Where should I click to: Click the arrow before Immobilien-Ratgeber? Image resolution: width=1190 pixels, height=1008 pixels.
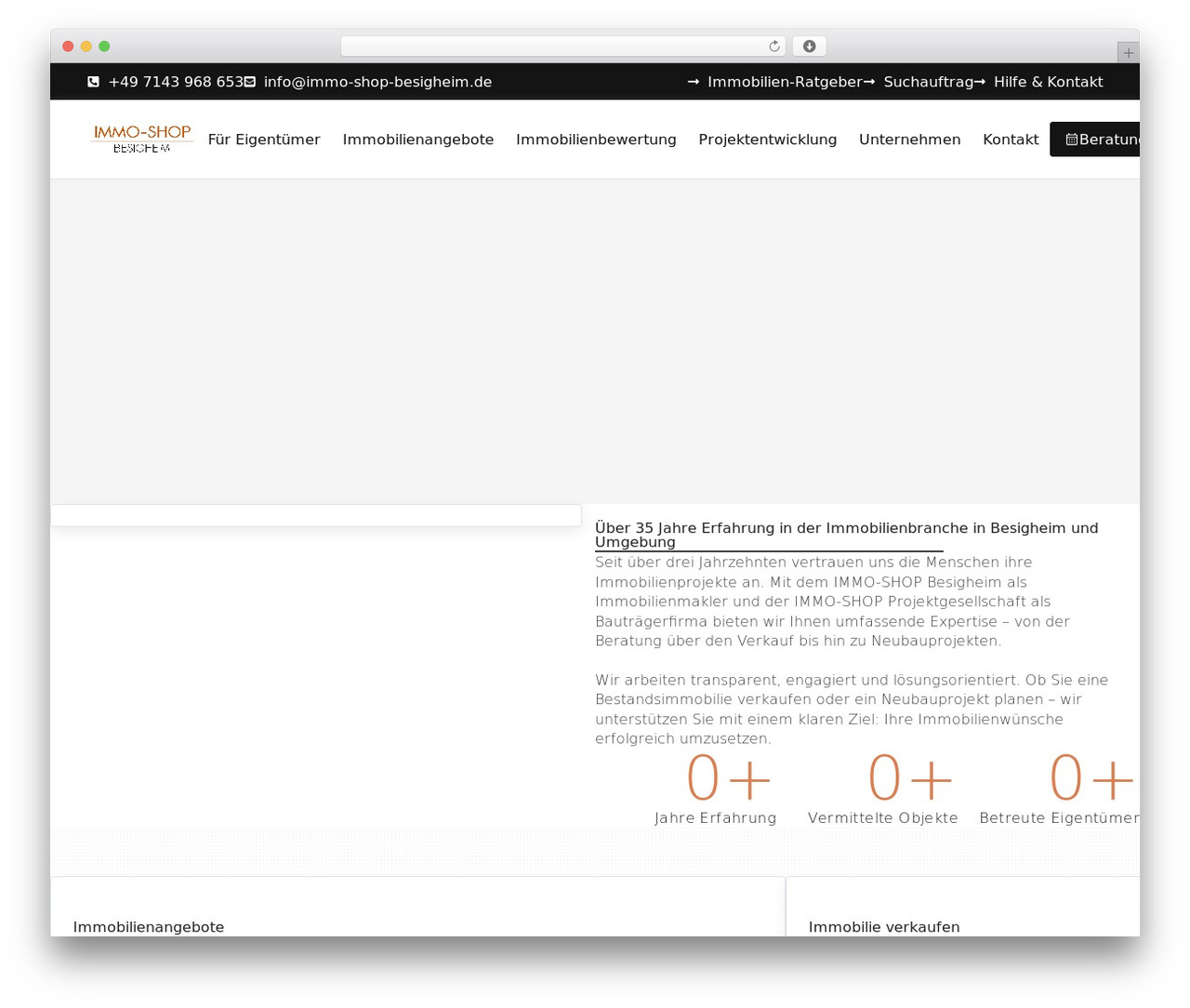[x=694, y=82]
